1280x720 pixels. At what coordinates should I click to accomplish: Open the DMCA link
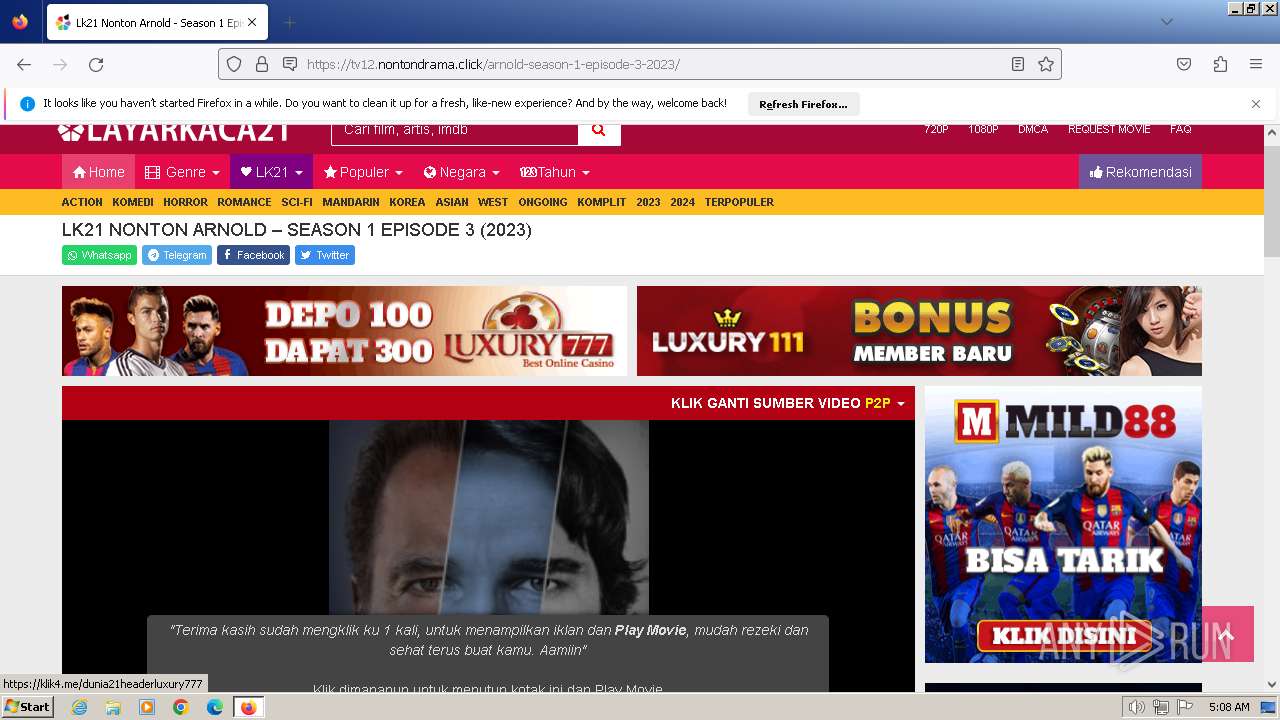click(x=1033, y=130)
